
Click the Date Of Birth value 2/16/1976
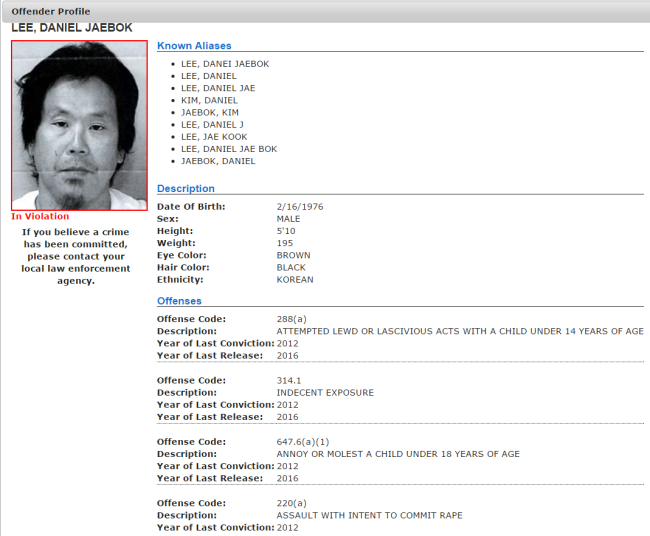(x=300, y=207)
